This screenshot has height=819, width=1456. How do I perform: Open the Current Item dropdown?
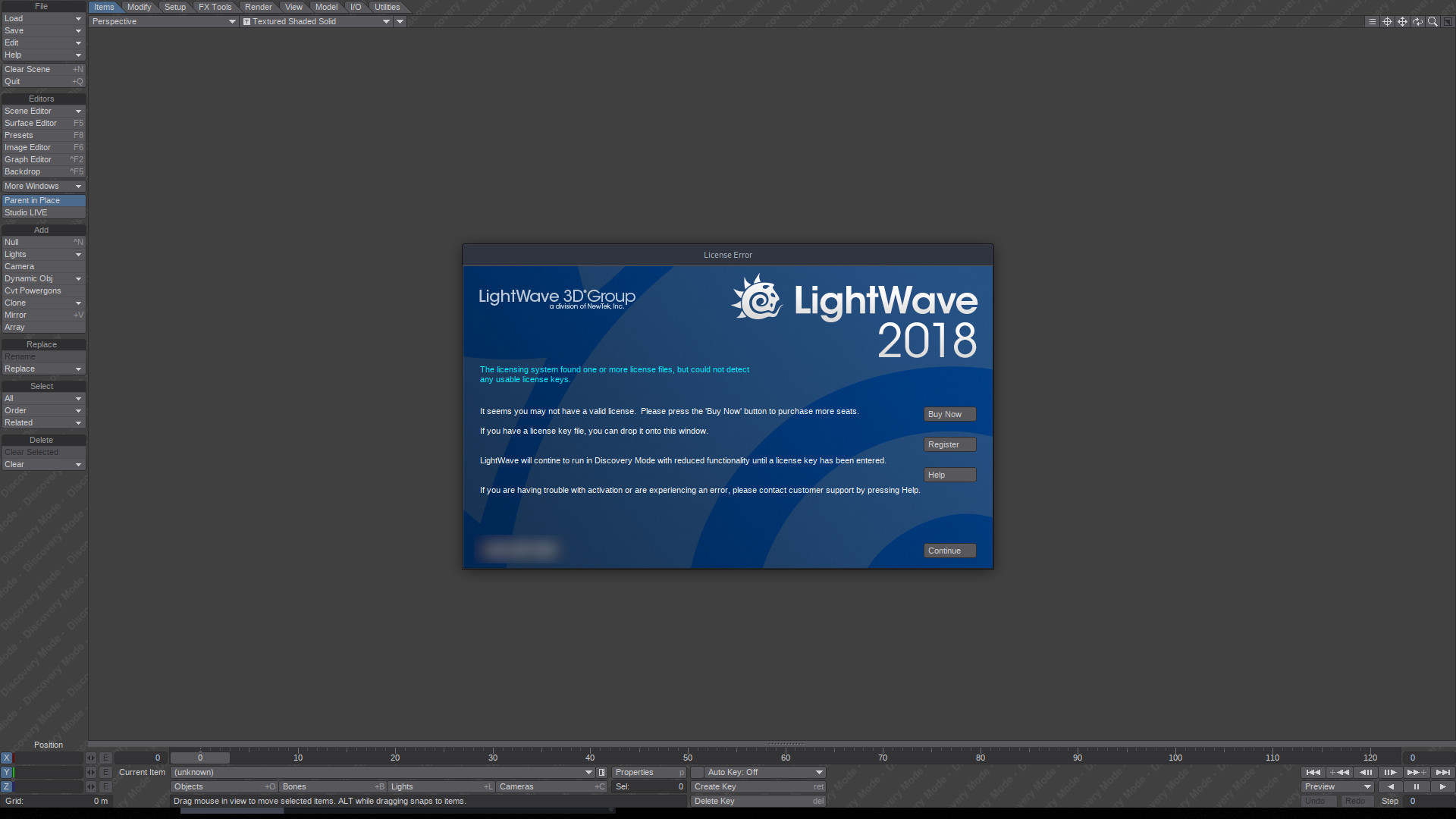point(382,772)
